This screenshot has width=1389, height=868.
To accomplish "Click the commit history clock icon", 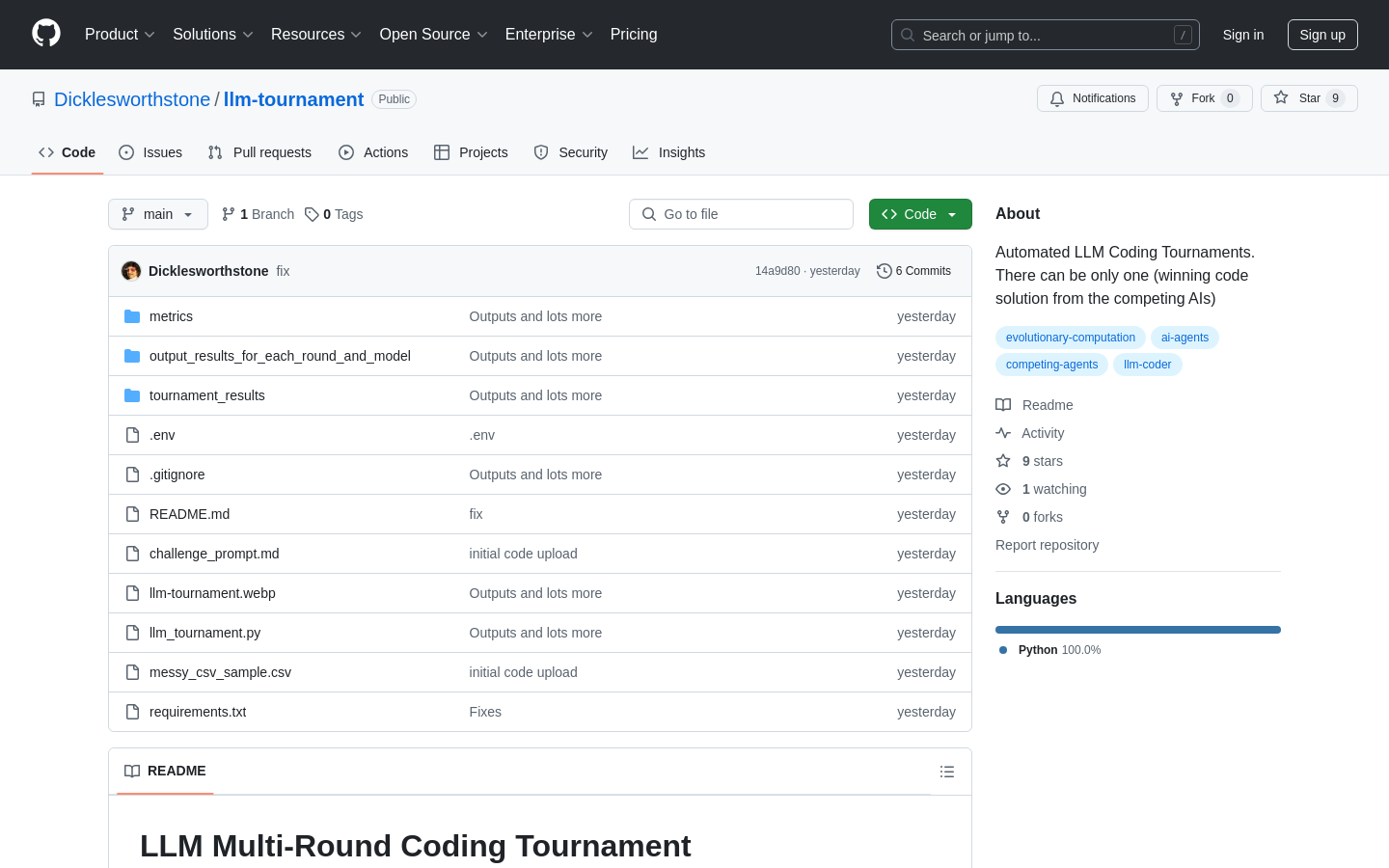I will click(x=884, y=271).
